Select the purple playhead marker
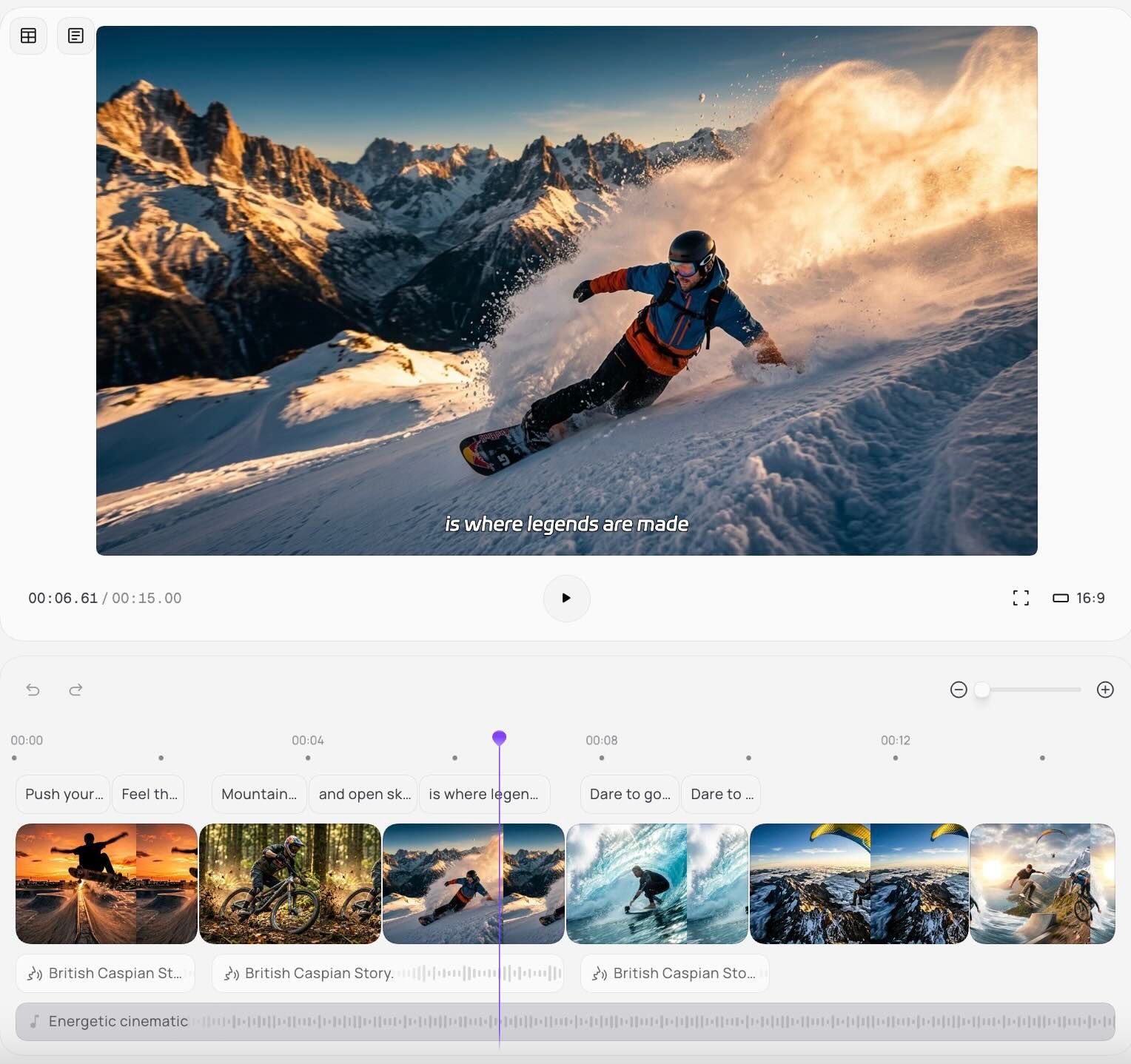This screenshot has height=1064, width=1131. (499, 738)
